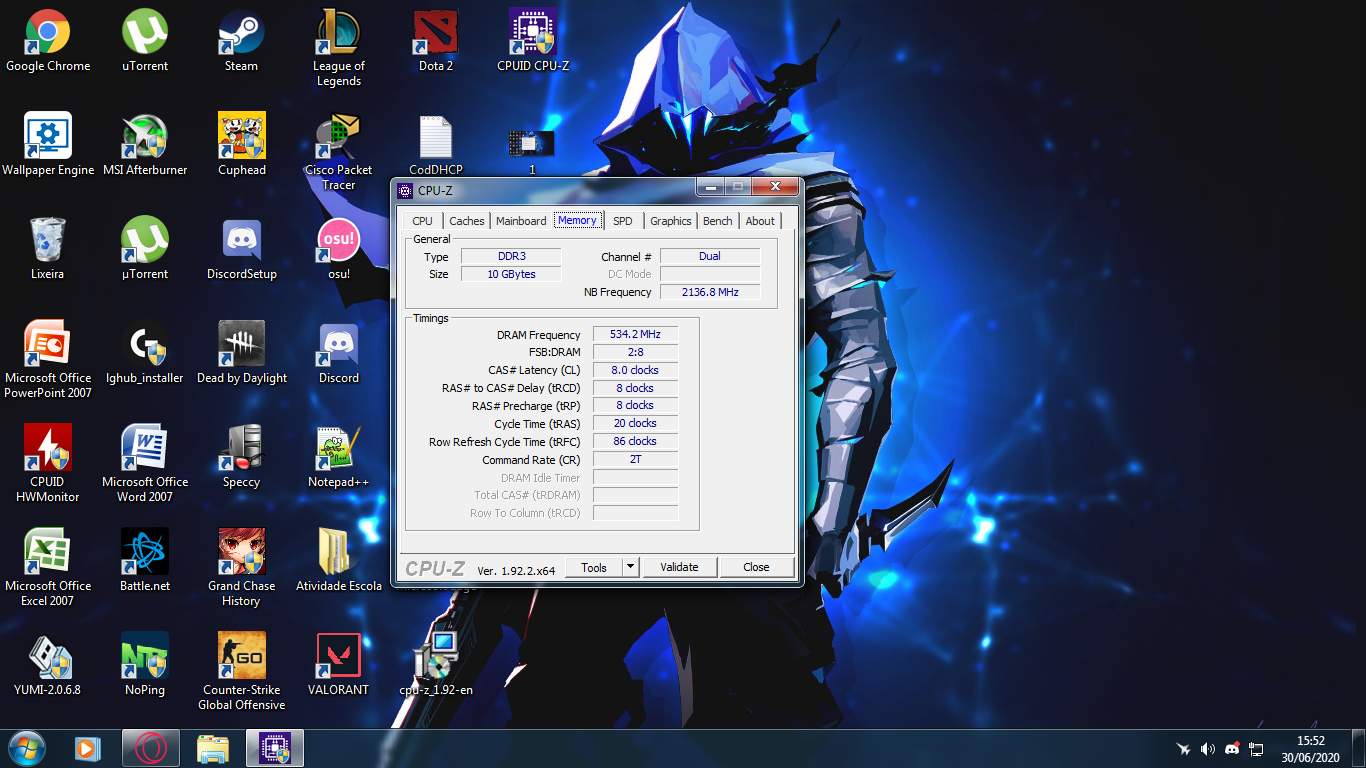Click the Tools button in CPU-Z
This screenshot has height=768, width=1366.
tap(594, 567)
